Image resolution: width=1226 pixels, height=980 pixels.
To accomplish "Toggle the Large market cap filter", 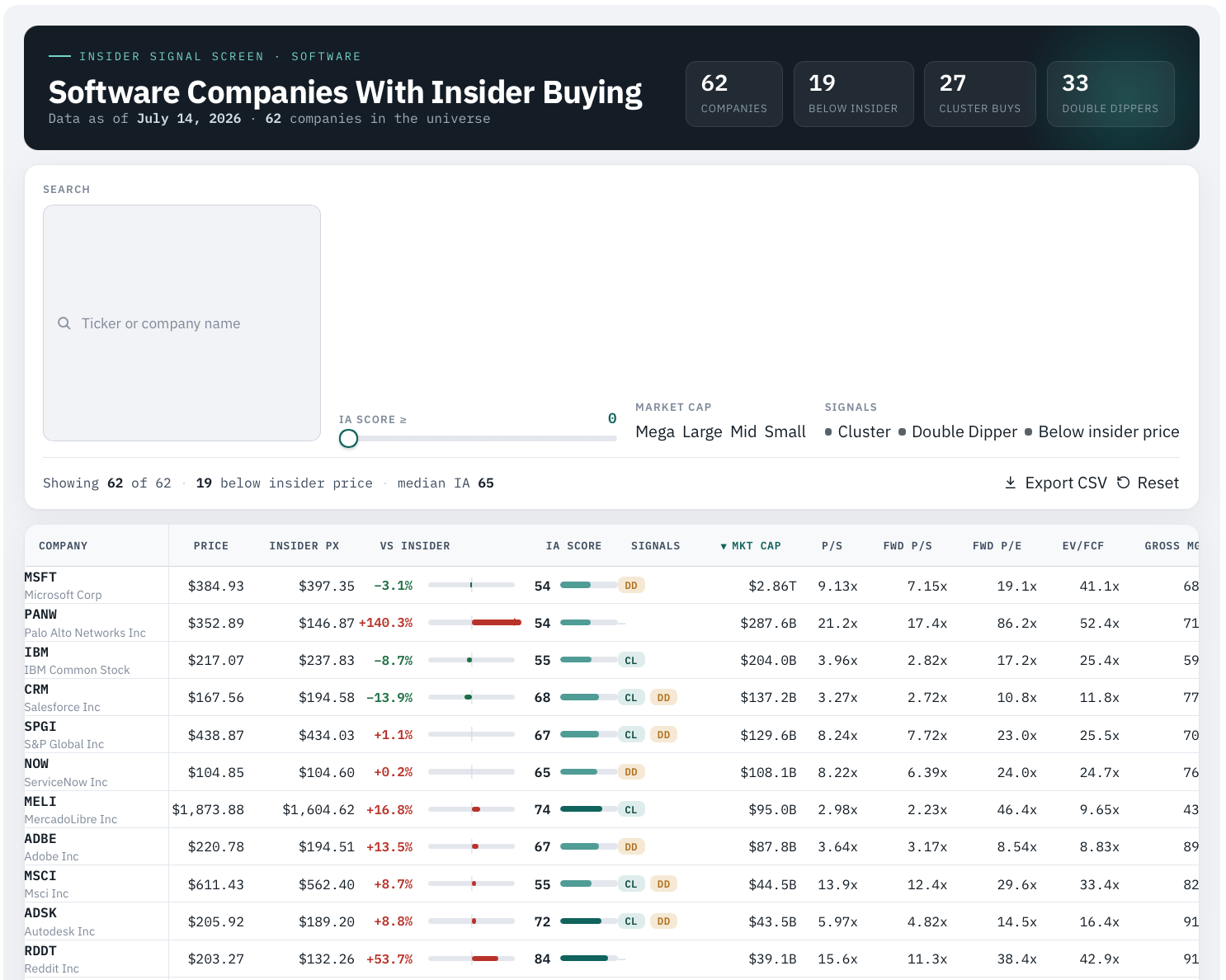I will pyautogui.click(x=702, y=431).
